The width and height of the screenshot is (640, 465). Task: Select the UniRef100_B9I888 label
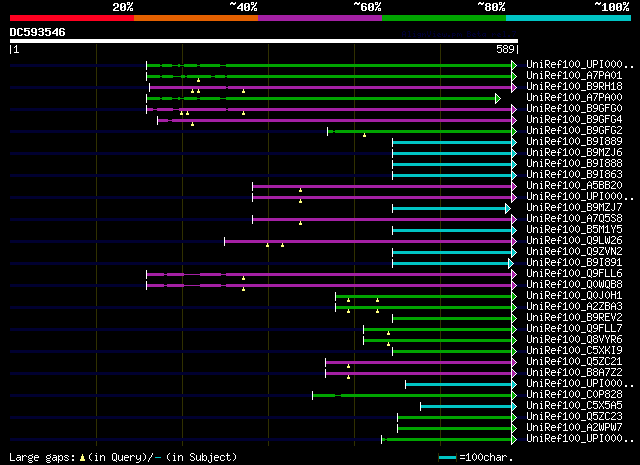pos(574,164)
